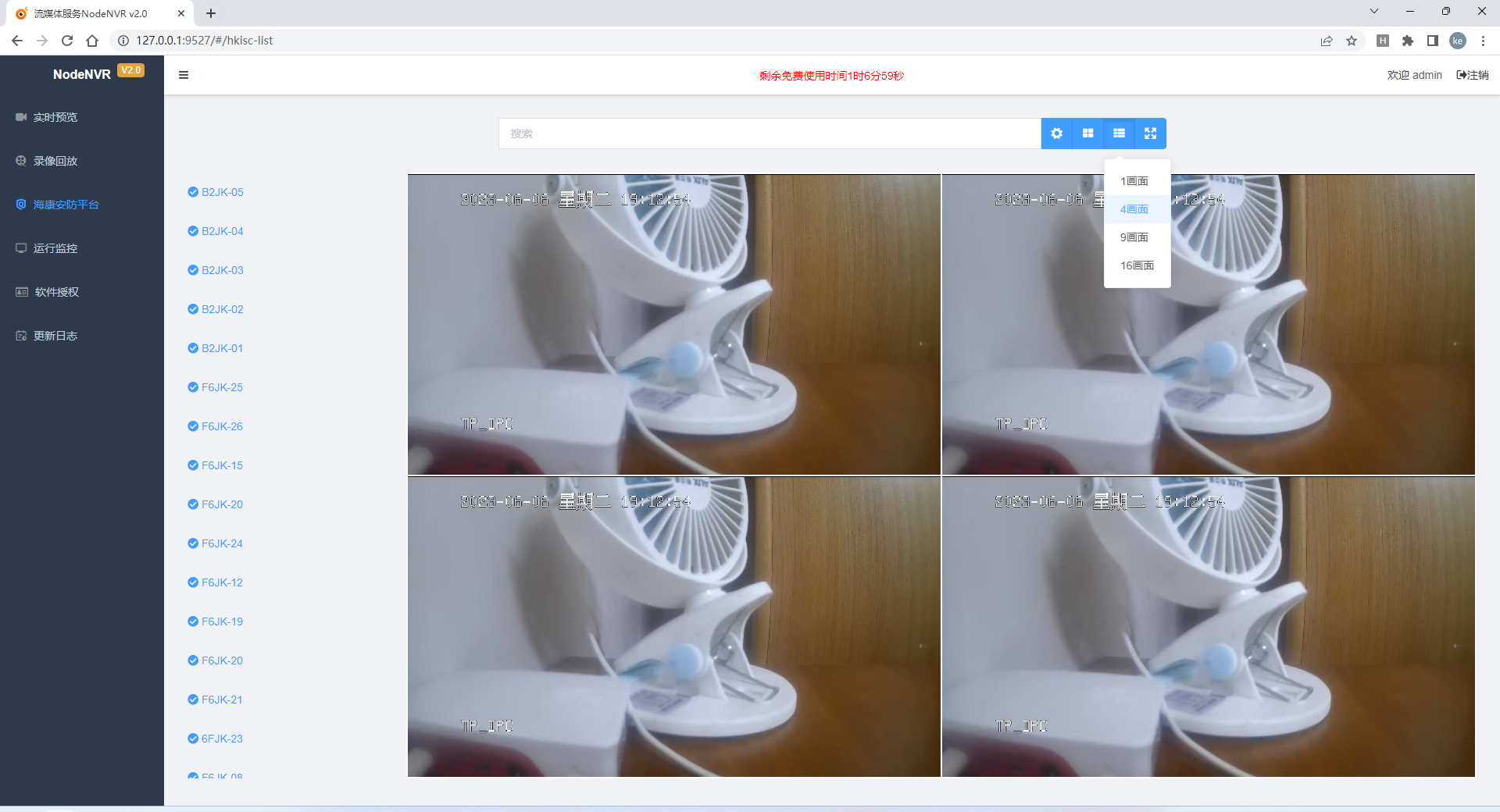
Task: View site info icon before URL
Action: pos(123,41)
